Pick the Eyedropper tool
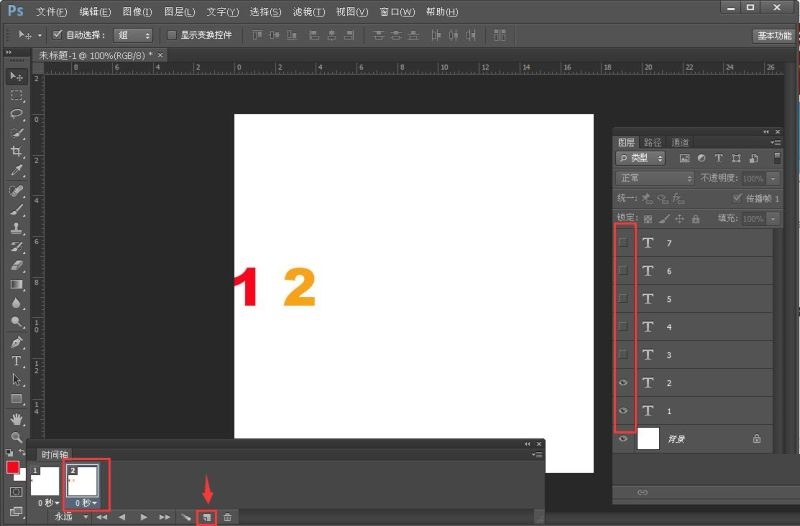800x526 pixels. pos(17,171)
